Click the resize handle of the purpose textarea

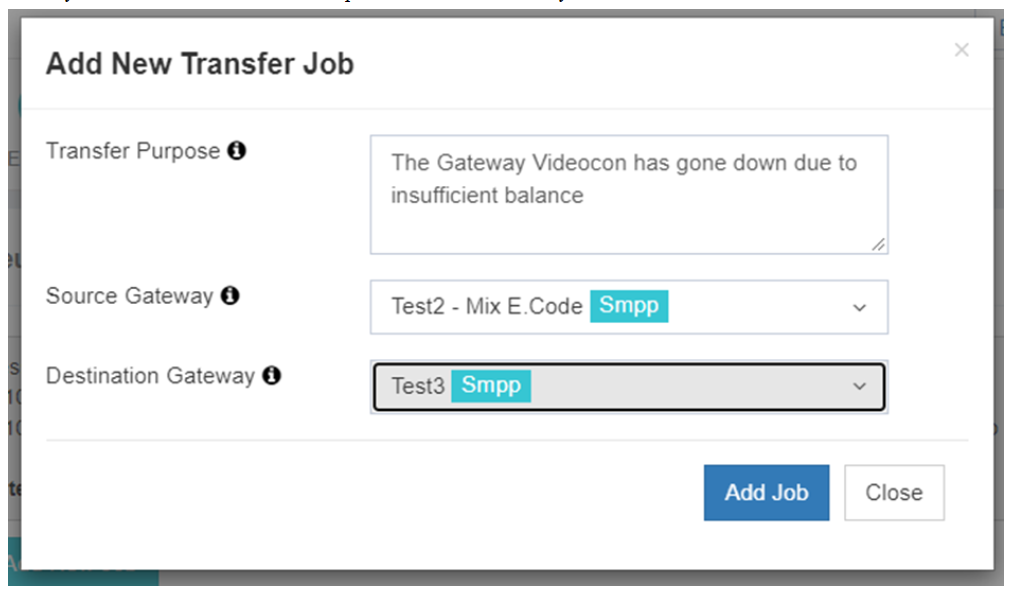(879, 246)
